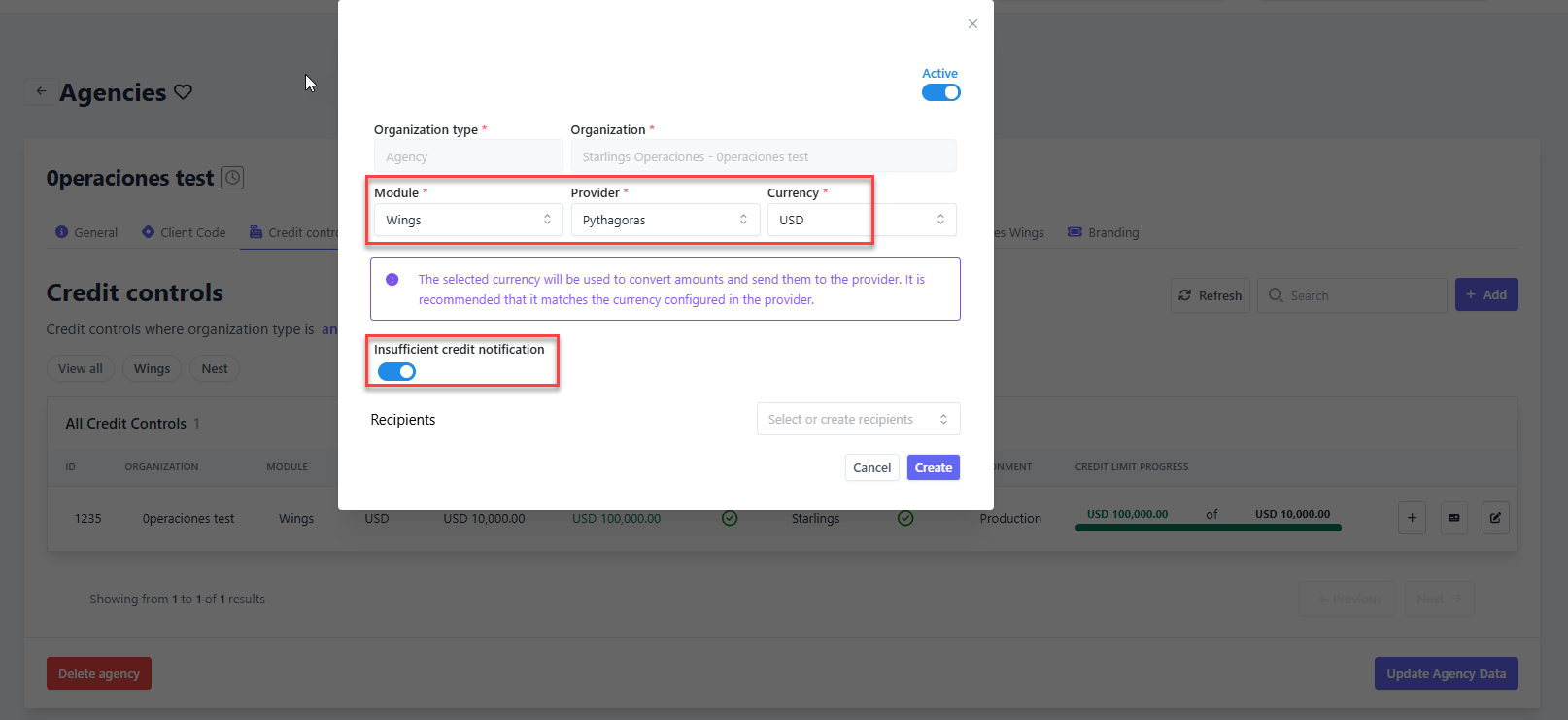Open the Module dropdown showing Wings

click(x=467, y=220)
